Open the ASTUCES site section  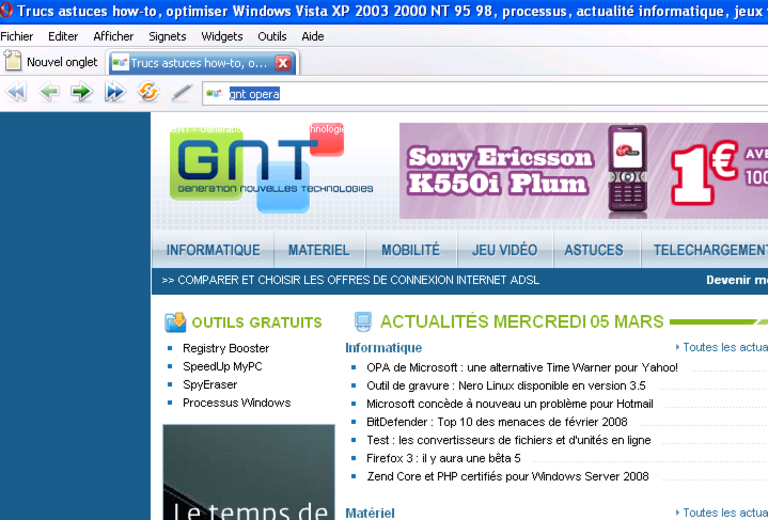[594, 250]
